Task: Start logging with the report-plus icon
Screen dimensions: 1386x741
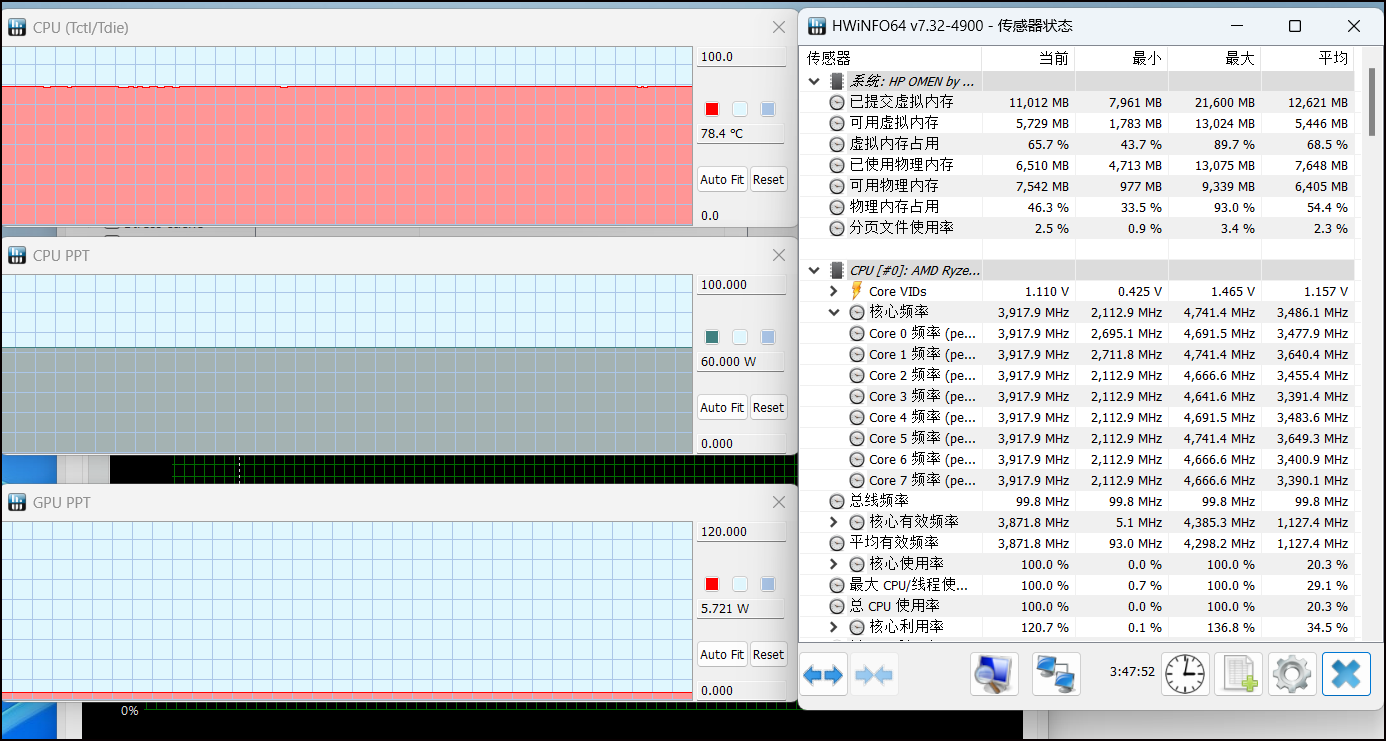Action: point(1239,674)
